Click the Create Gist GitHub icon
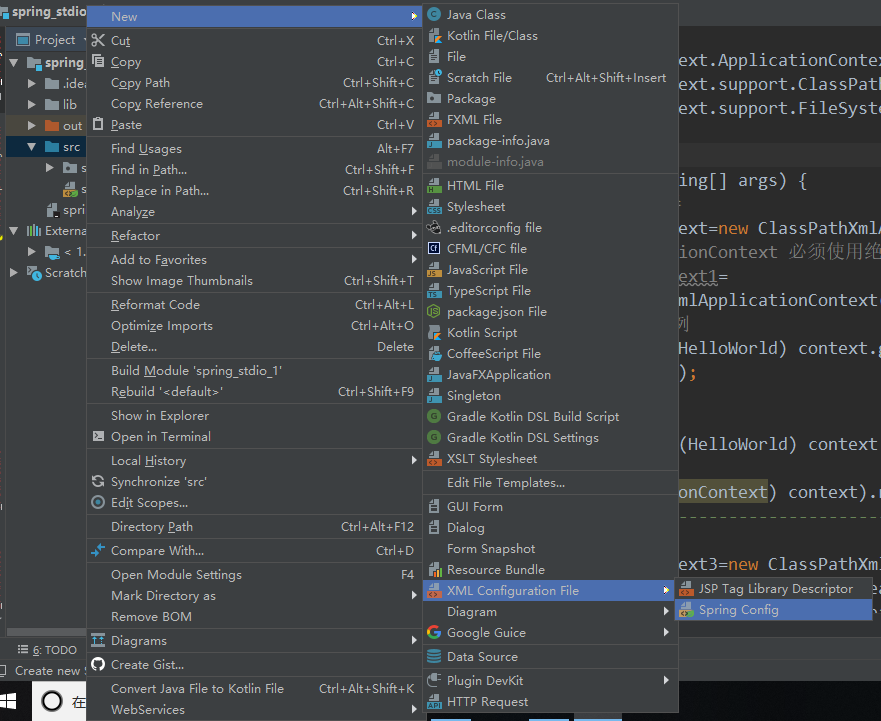This screenshot has width=881, height=721. (98, 664)
